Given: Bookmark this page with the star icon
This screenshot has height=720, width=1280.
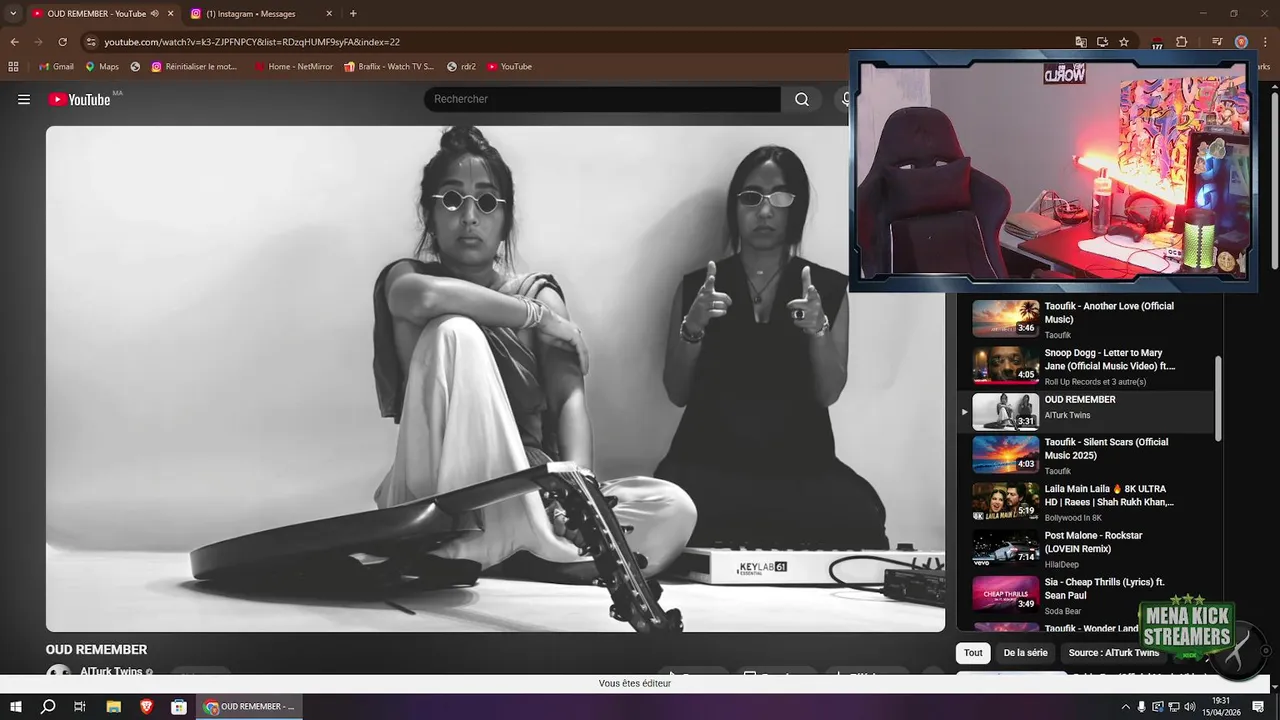Looking at the screenshot, I should click(x=1124, y=42).
